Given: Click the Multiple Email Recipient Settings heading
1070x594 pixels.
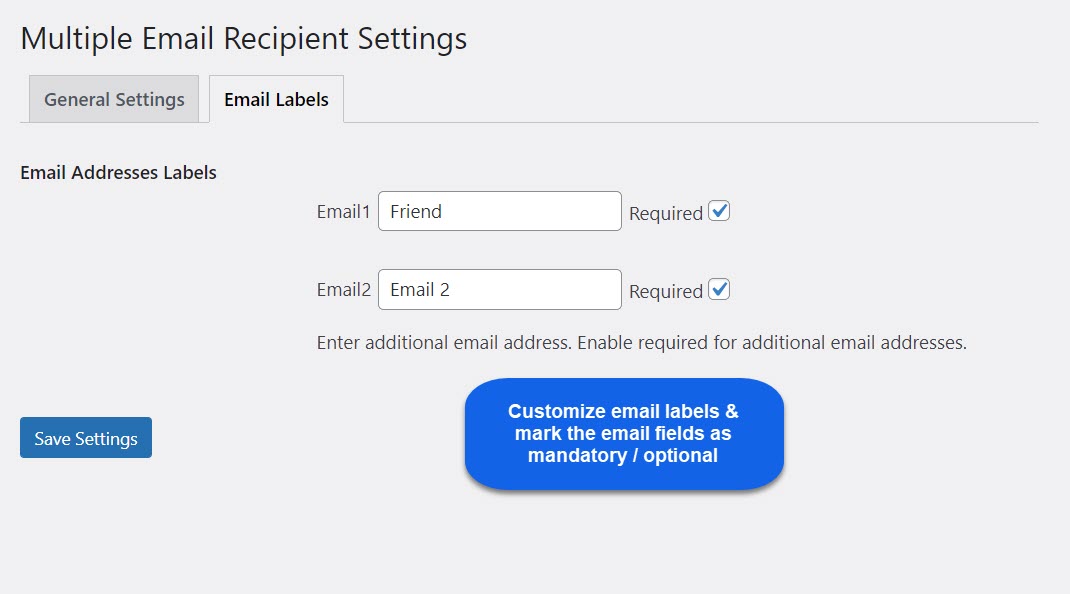Looking at the screenshot, I should (x=244, y=38).
